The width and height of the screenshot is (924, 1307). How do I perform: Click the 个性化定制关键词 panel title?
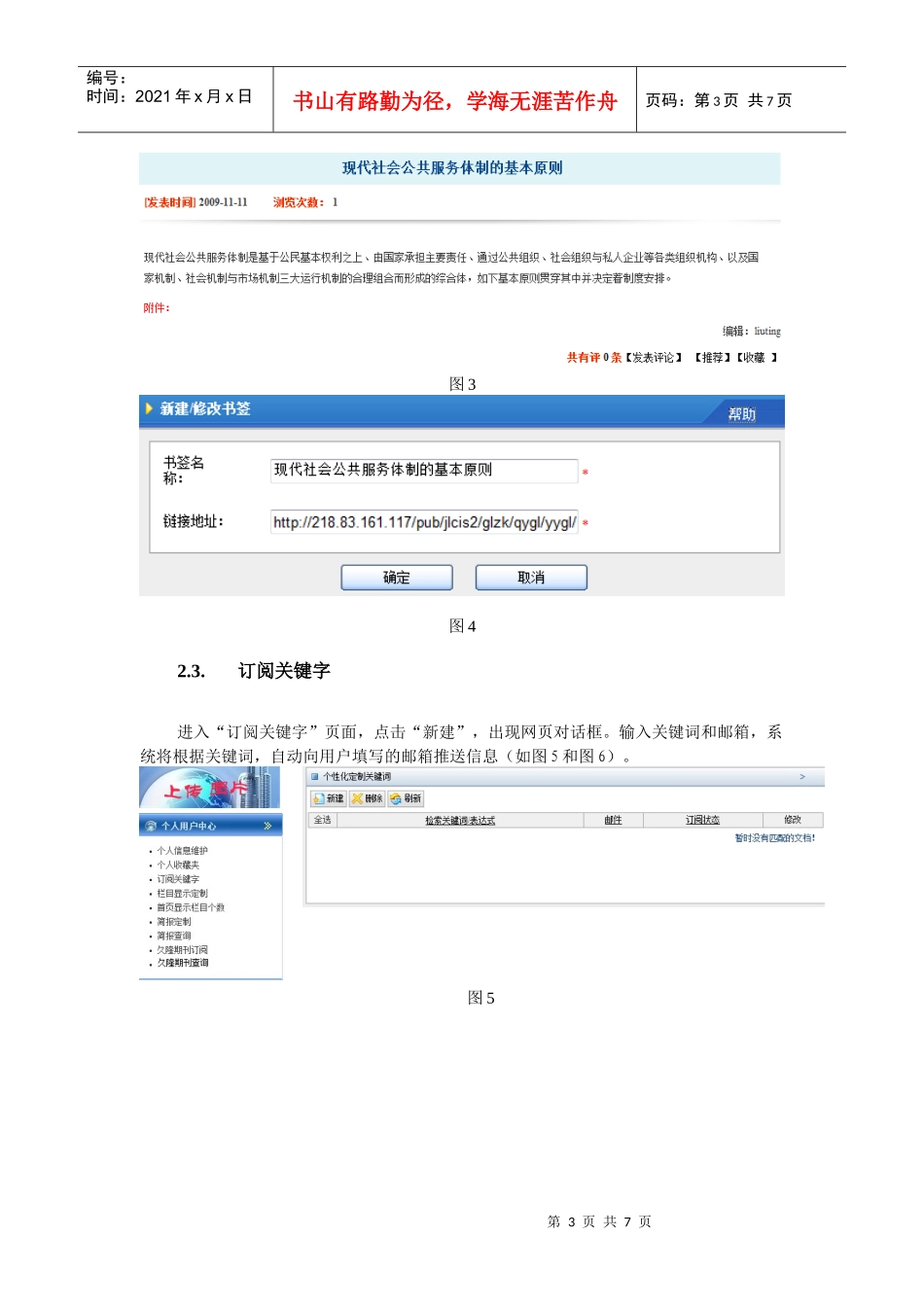[357, 777]
